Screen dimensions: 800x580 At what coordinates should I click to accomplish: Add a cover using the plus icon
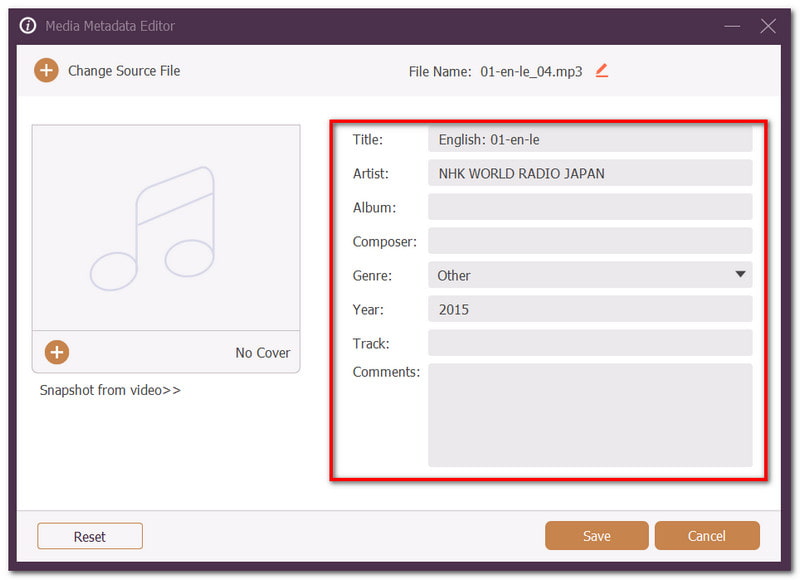tap(57, 352)
